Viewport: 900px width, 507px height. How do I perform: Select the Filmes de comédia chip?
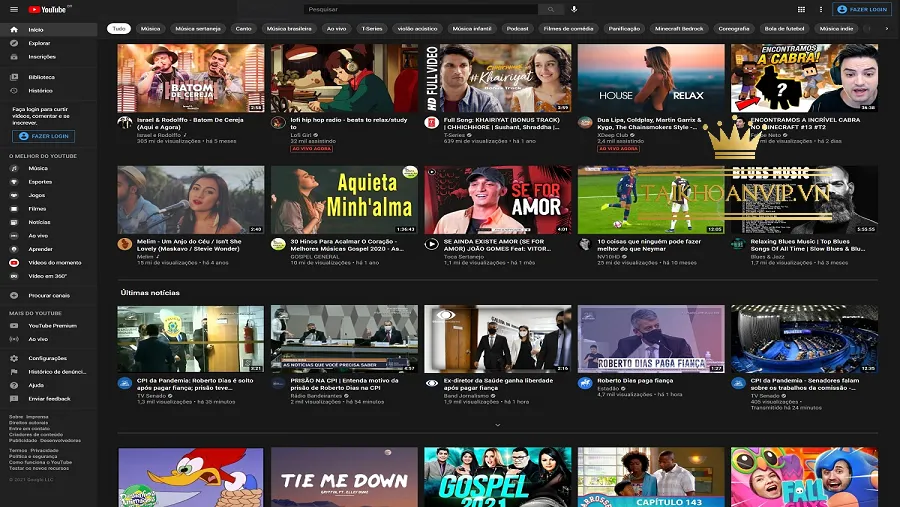point(568,28)
